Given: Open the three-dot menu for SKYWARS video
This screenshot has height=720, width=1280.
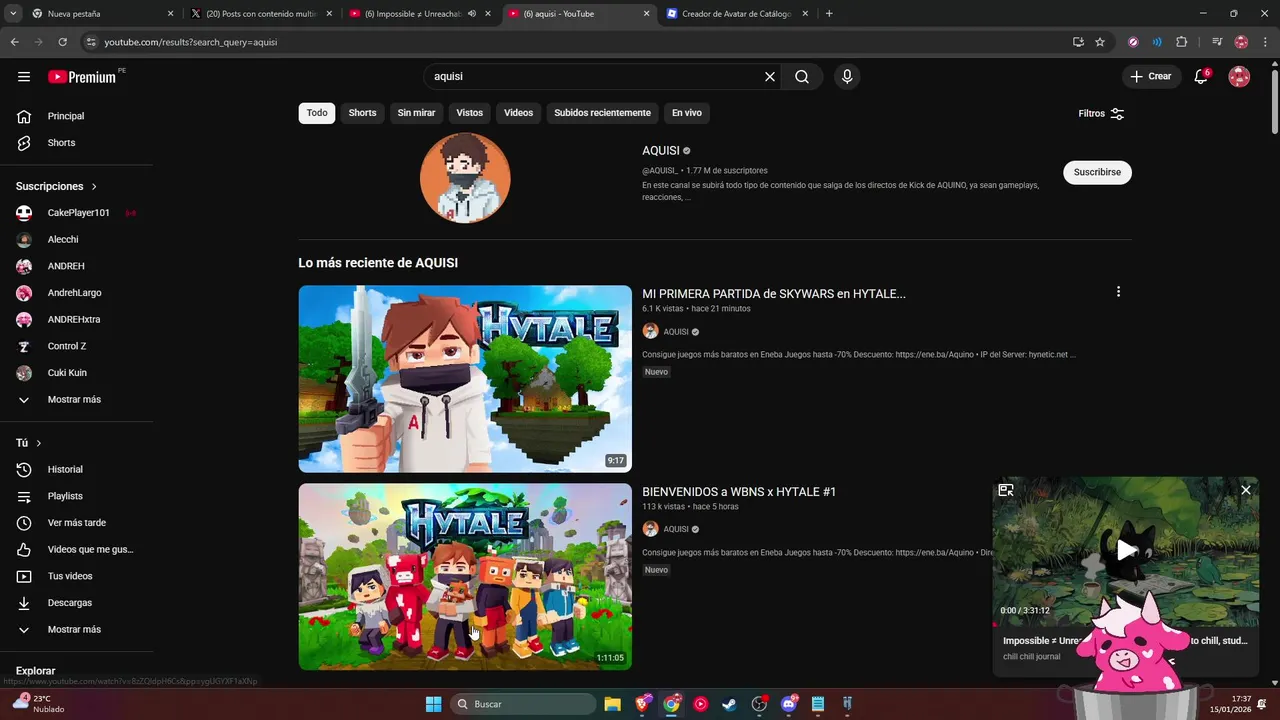Looking at the screenshot, I should pos(1118,292).
